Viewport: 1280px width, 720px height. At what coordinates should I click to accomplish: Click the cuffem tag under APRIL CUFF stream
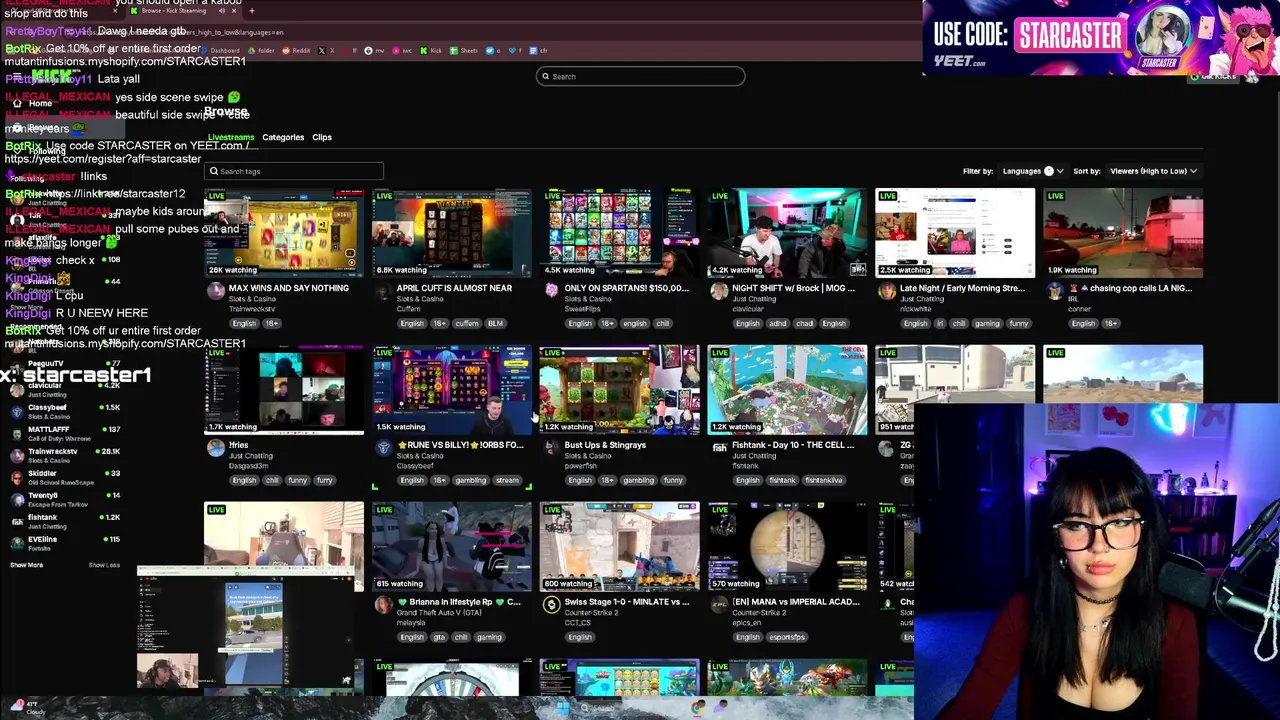(467, 323)
